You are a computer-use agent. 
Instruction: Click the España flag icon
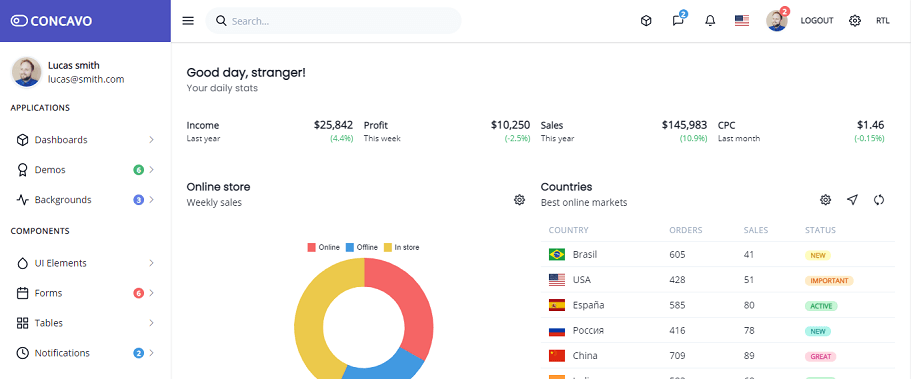click(x=557, y=305)
